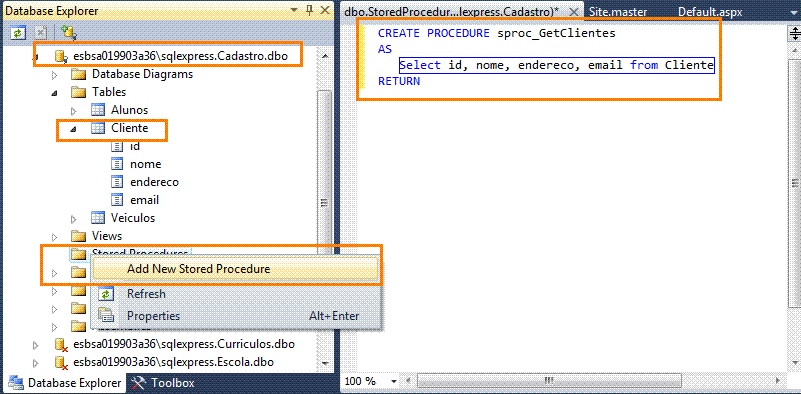The width and height of the screenshot is (801, 394).
Task: Click the Views folder icon
Action: (78, 236)
